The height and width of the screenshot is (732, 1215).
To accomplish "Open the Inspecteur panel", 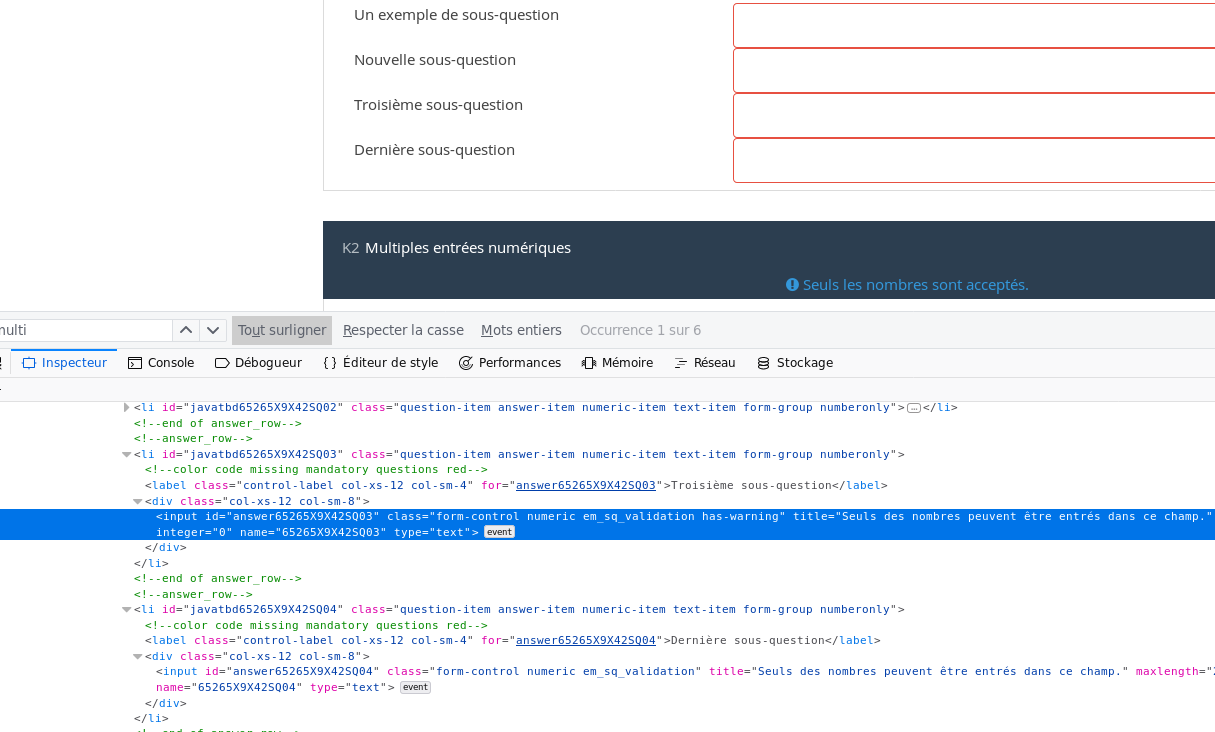I will [65, 363].
